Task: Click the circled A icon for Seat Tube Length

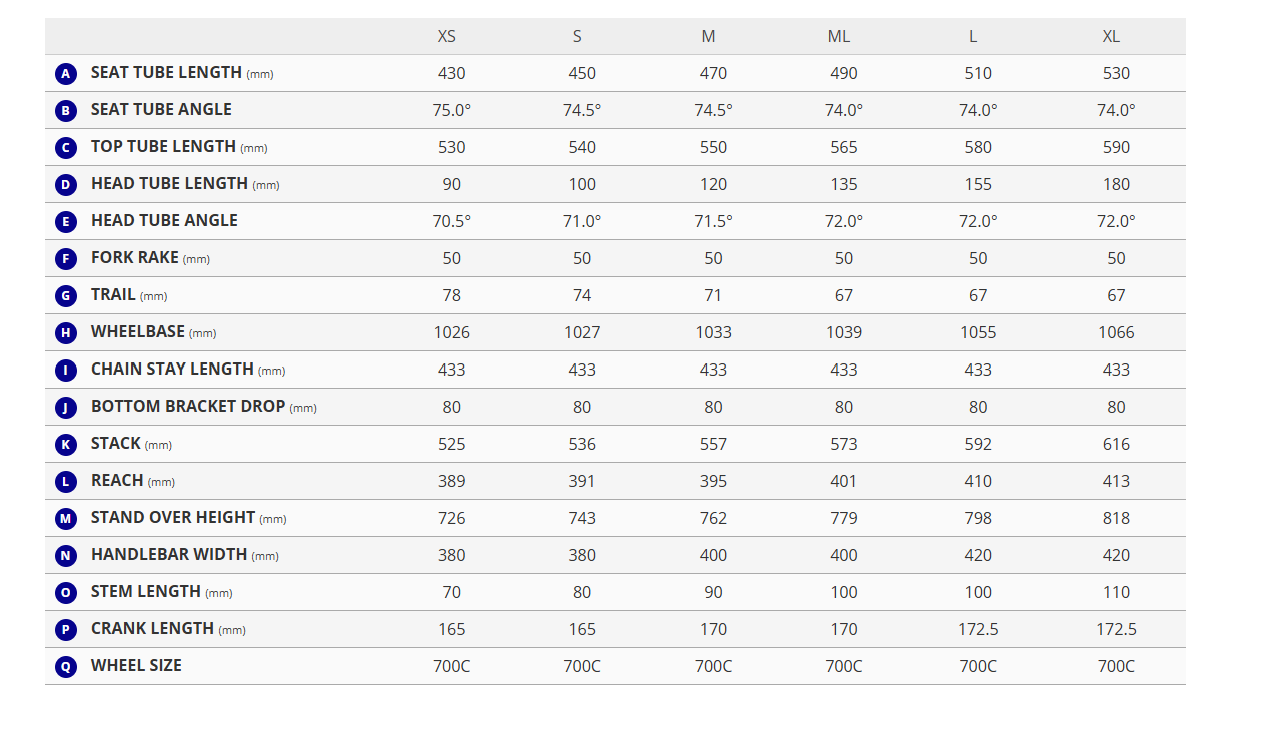Action: [x=66, y=74]
